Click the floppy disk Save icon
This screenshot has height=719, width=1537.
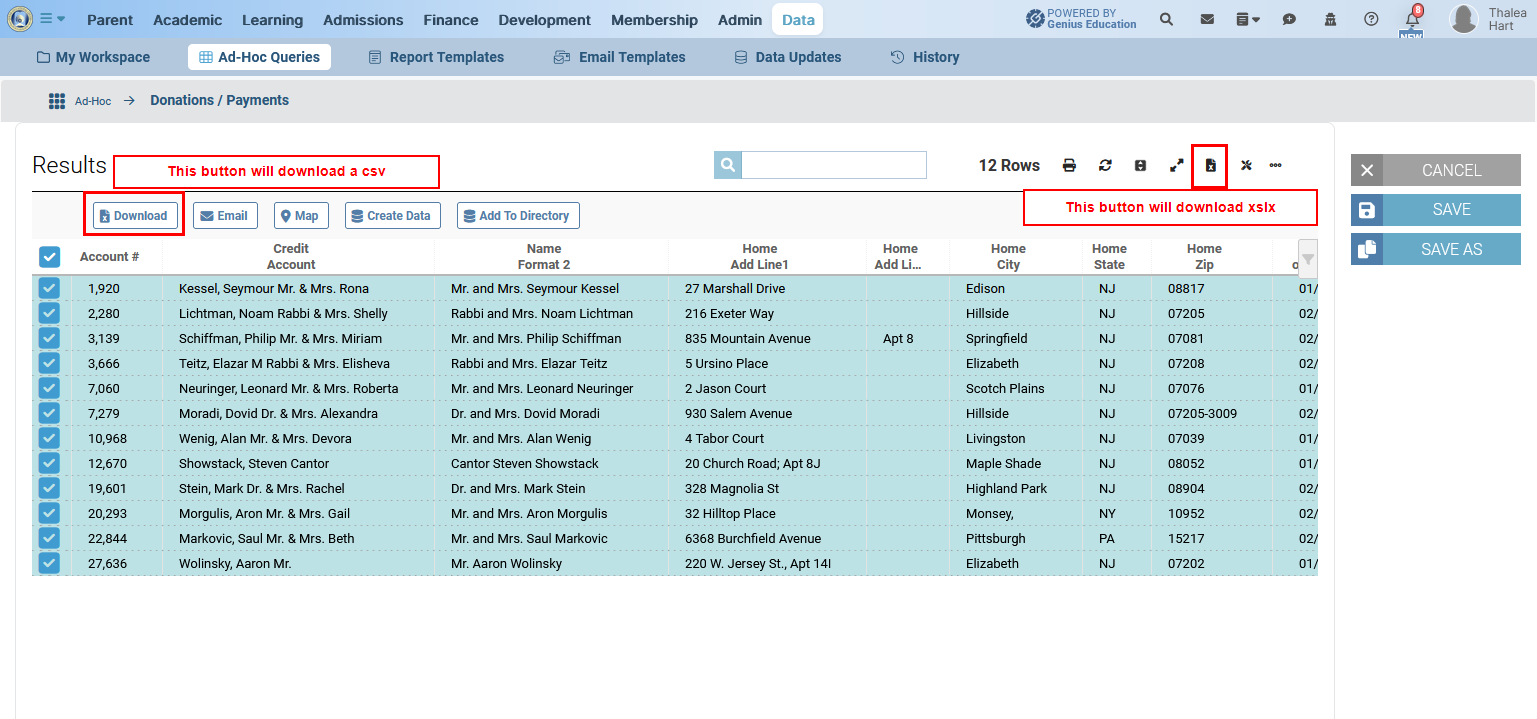(1367, 210)
